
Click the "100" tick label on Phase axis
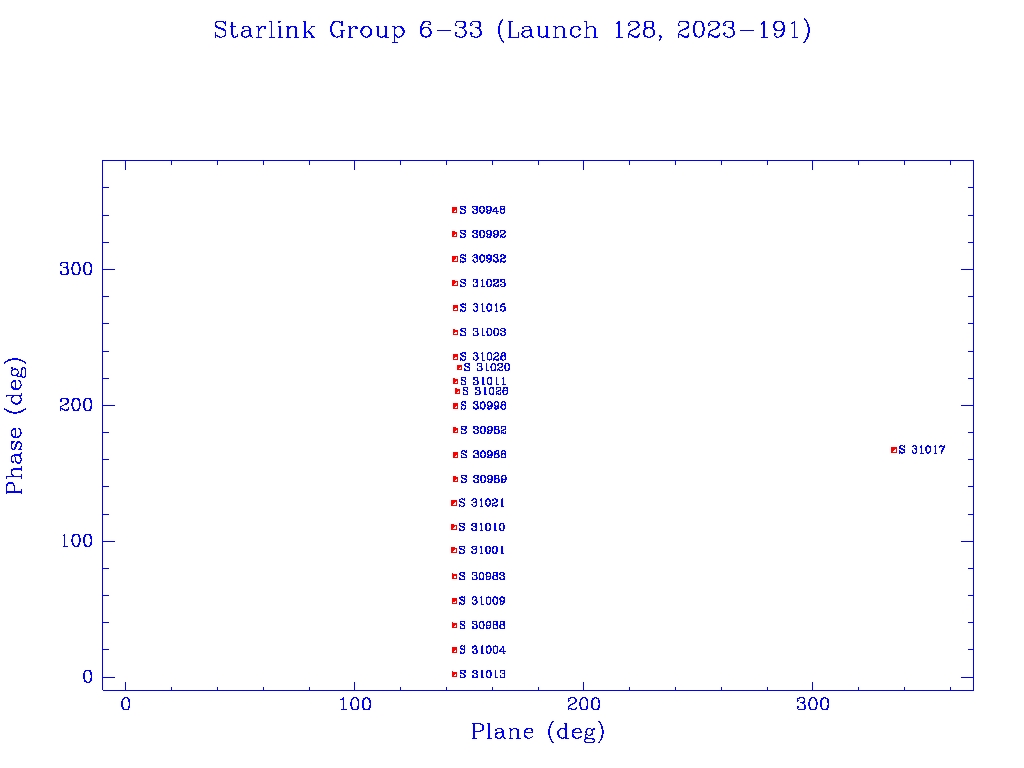(76, 541)
